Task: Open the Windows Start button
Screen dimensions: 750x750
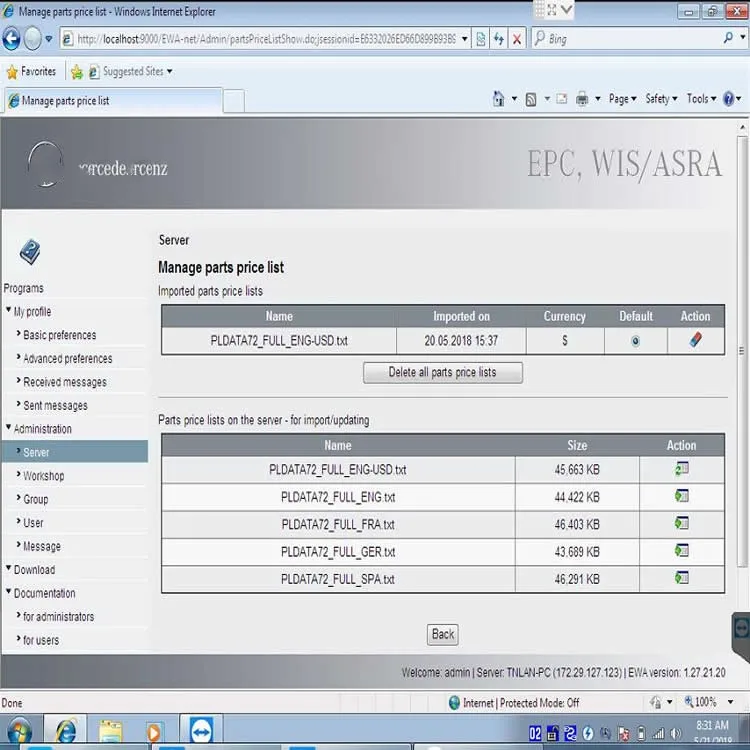Action: (18, 732)
